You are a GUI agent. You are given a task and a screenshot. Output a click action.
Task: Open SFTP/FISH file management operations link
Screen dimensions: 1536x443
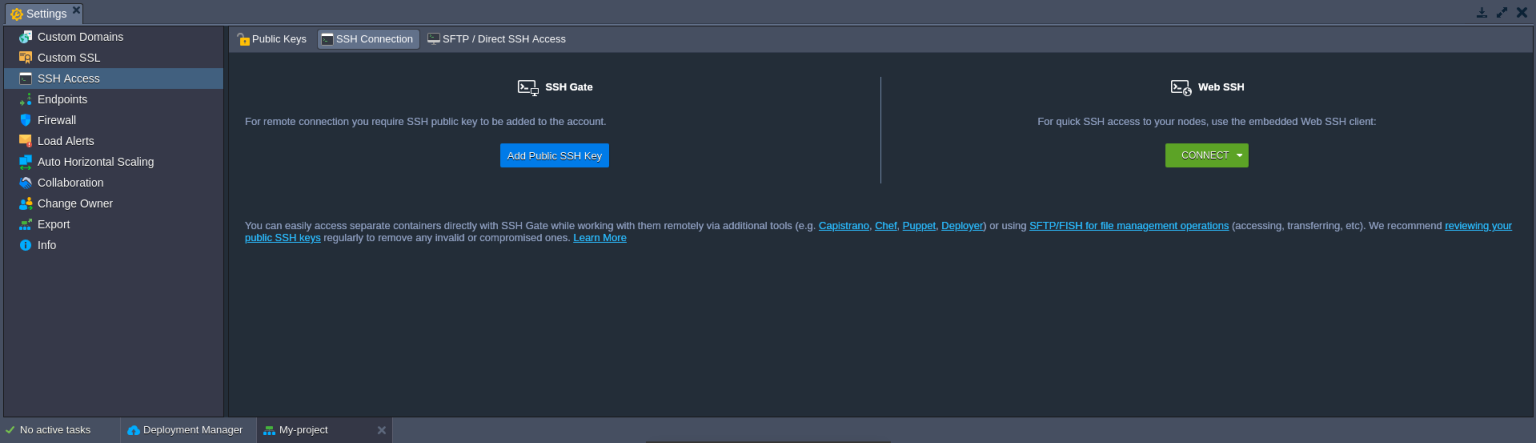(1128, 226)
